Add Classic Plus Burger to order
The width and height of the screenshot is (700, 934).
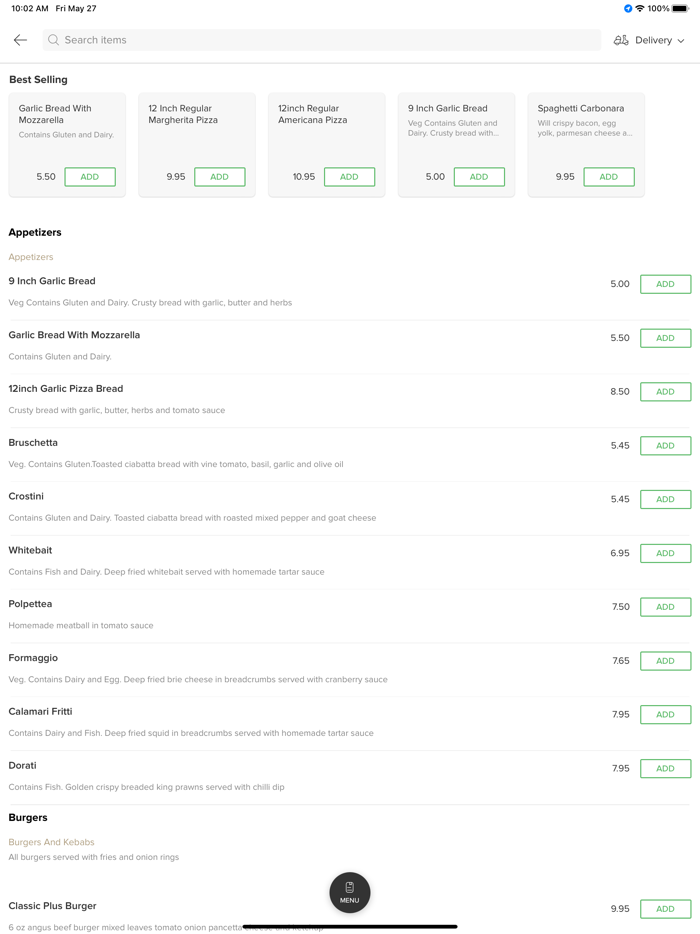665,909
